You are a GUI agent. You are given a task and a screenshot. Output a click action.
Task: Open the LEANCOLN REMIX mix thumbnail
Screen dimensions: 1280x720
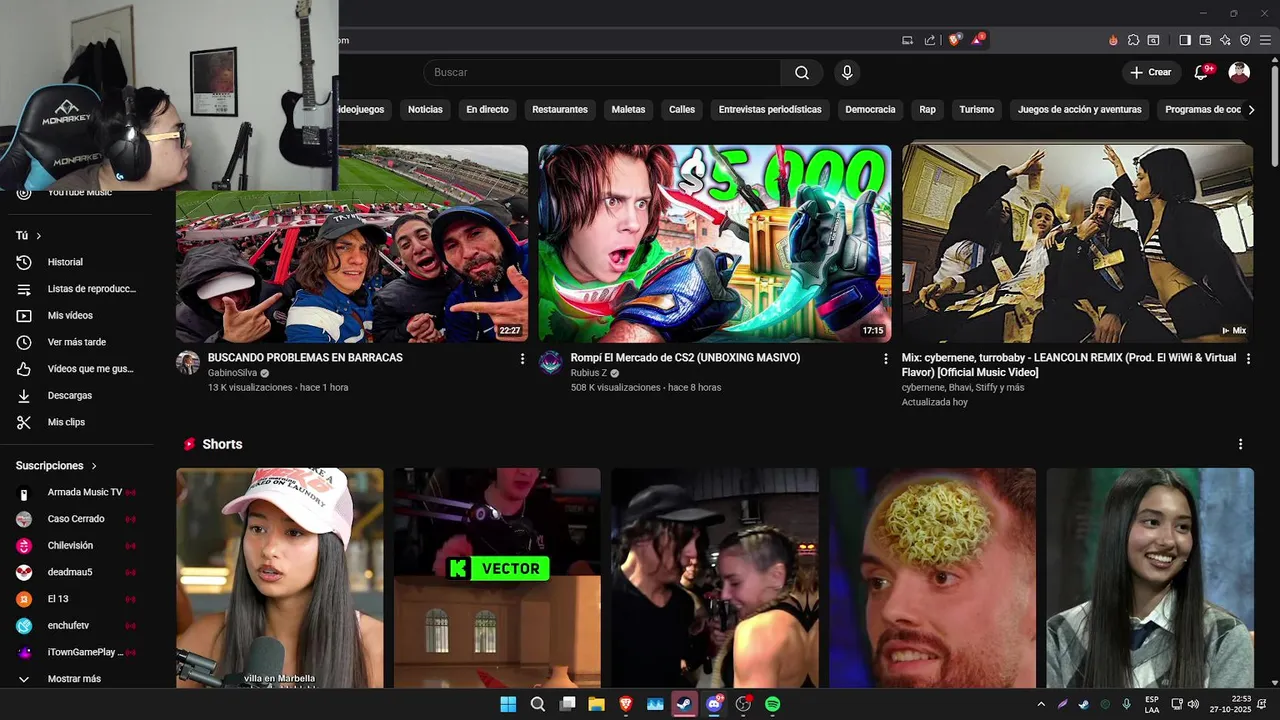click(x=1077, y=244)
